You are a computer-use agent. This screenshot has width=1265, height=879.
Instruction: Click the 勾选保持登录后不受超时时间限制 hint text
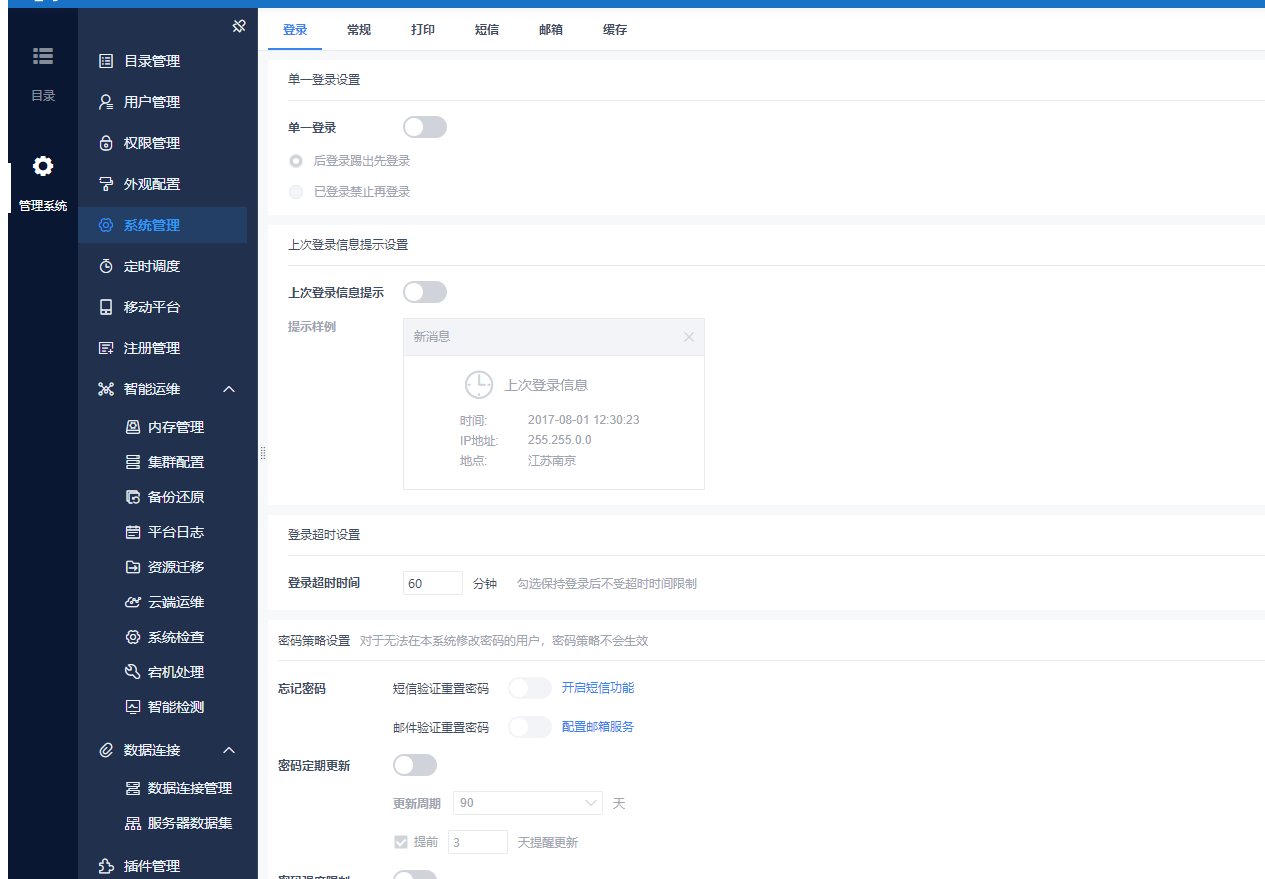point(607,584)
